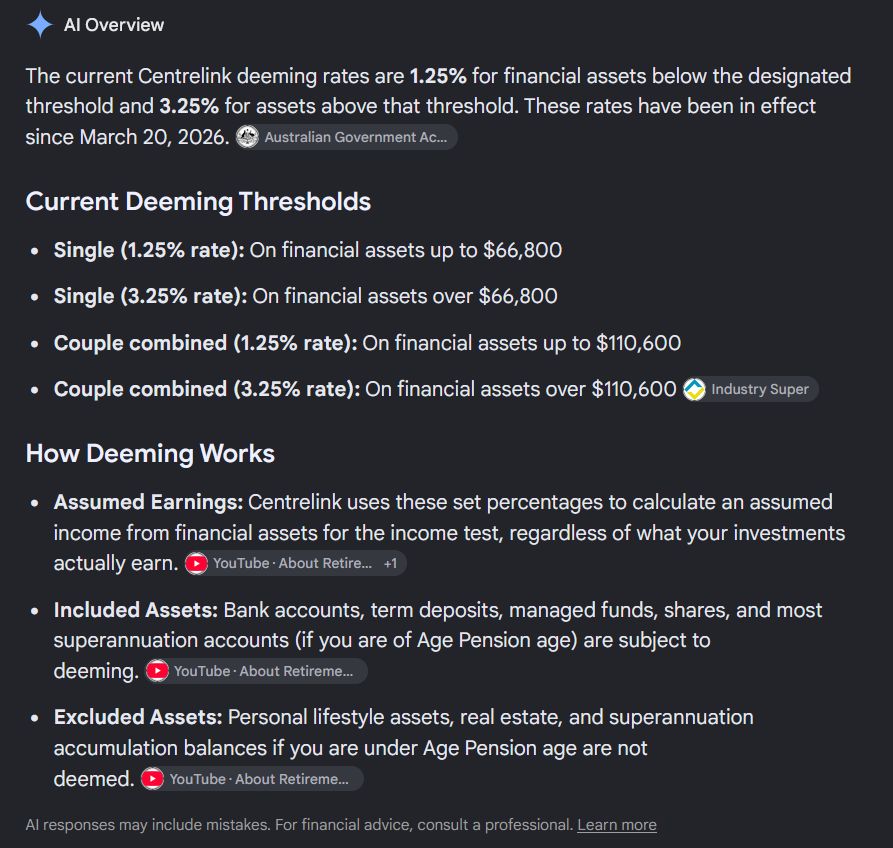Open the Australian Government Ac... source chip

click(x=346, y=137)
